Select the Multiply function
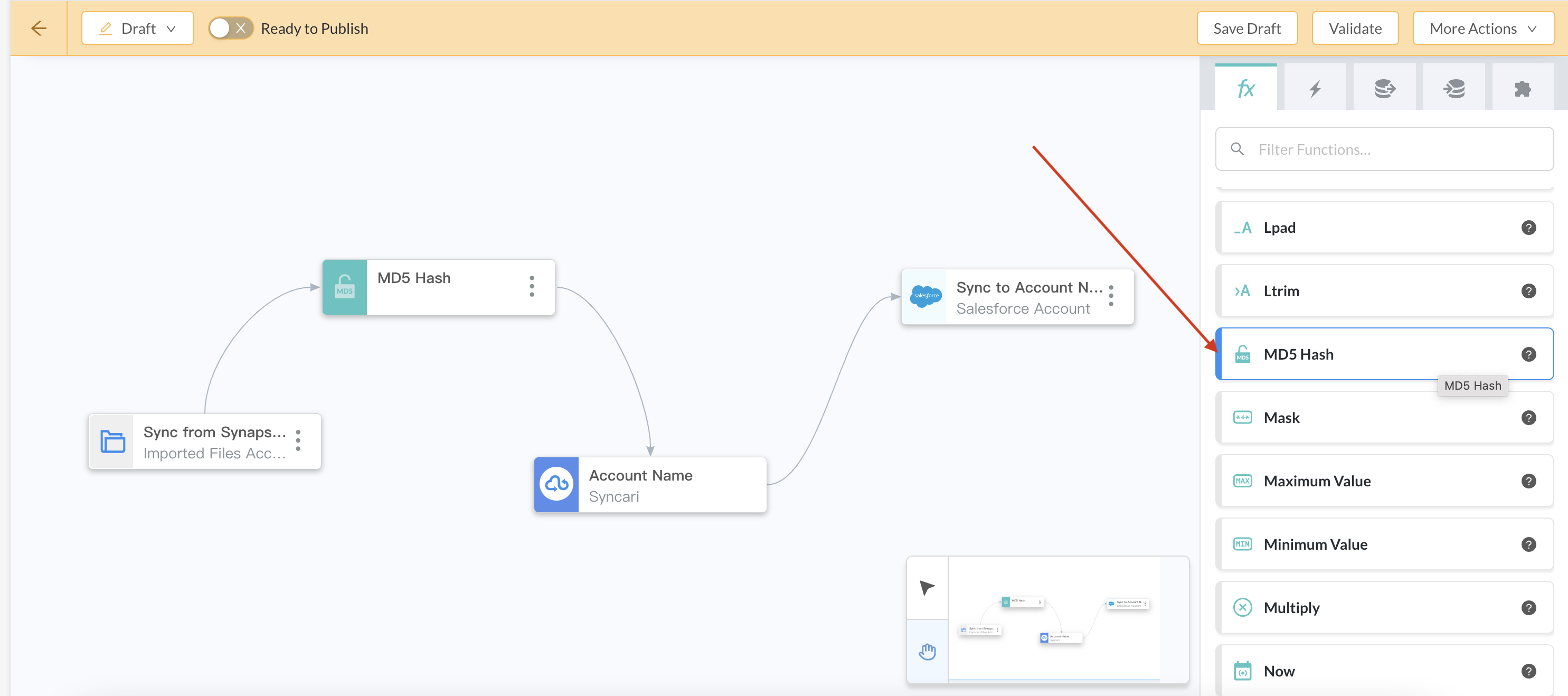The width and height of the screenshot is (1568, 696). (1384, 608)
